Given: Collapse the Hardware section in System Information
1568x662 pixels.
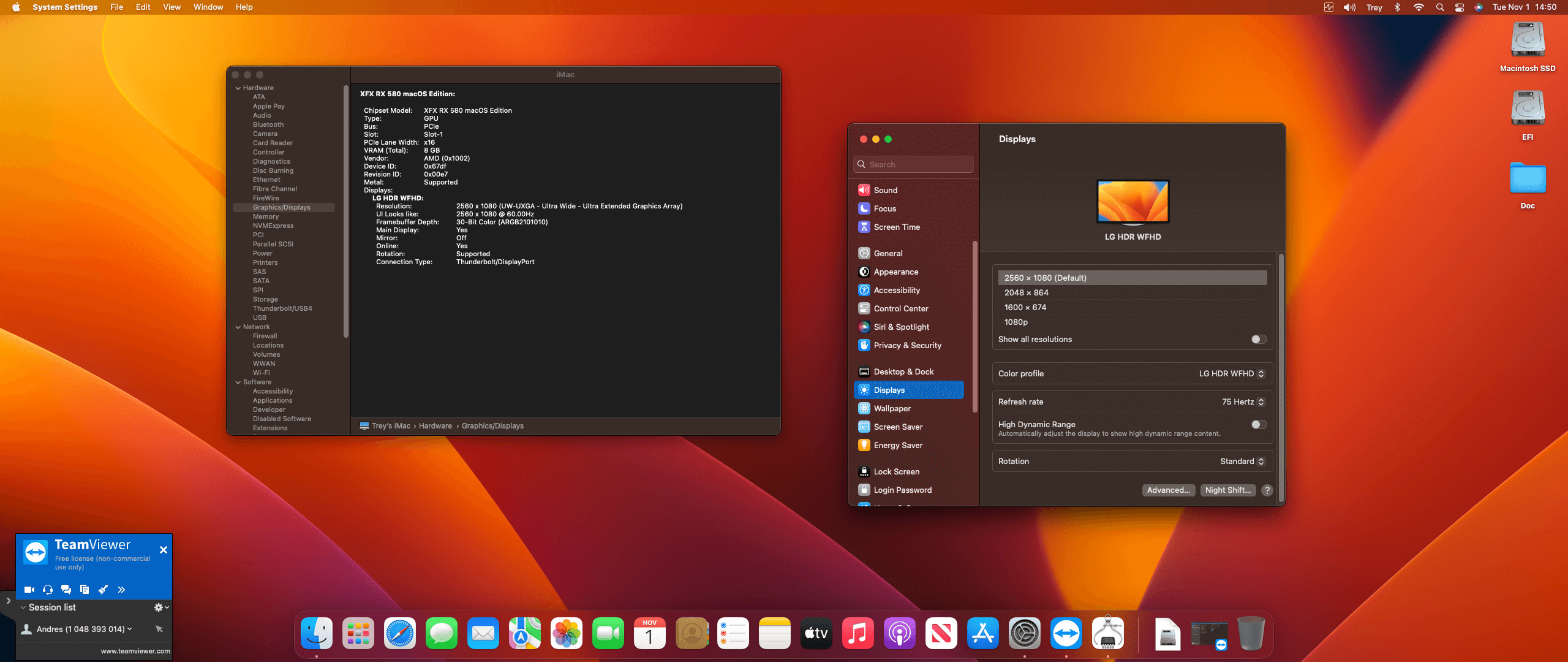Looking at the screenshot, I should [238, 88].
